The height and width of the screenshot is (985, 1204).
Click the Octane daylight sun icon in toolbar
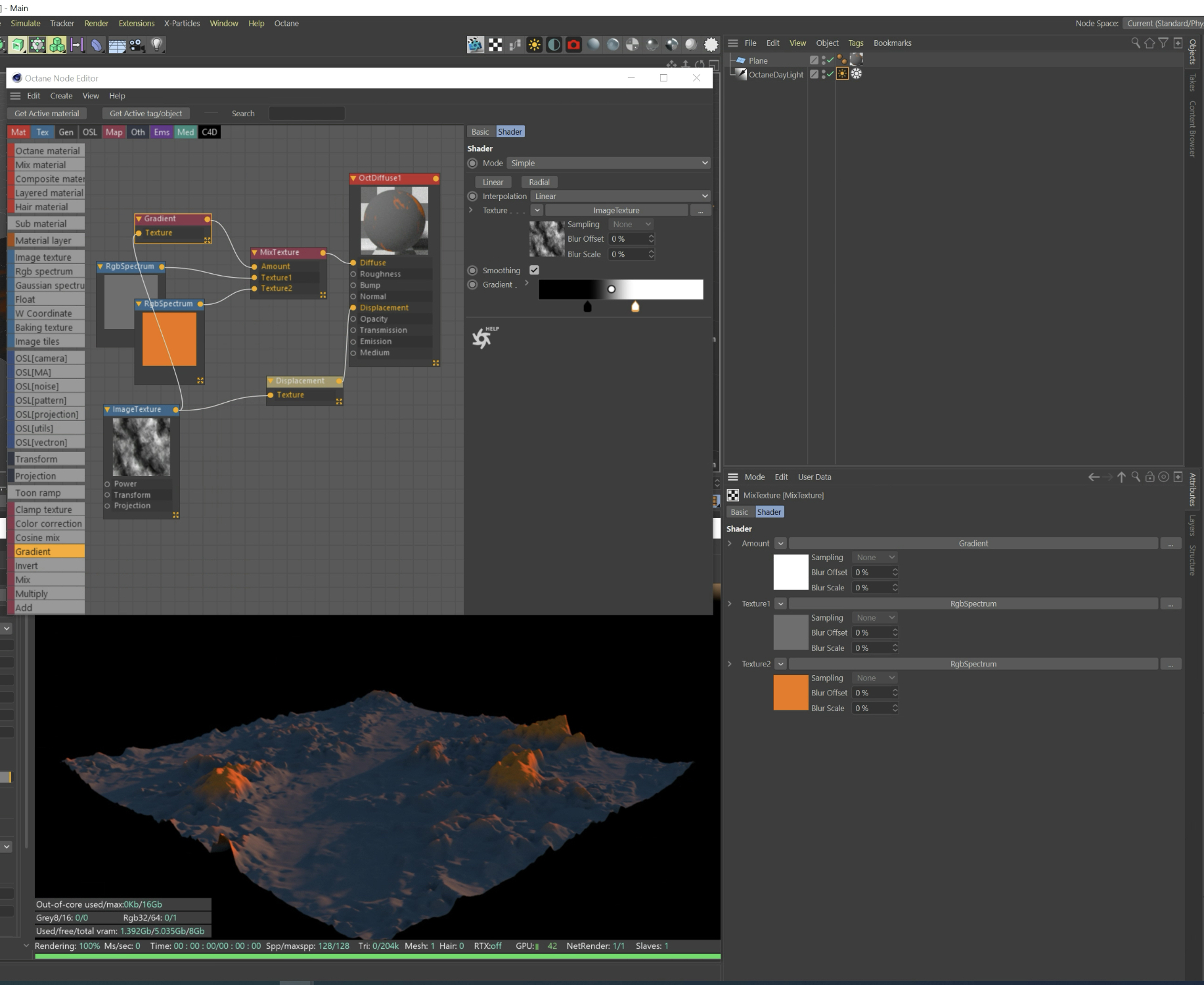click(534, 45)
